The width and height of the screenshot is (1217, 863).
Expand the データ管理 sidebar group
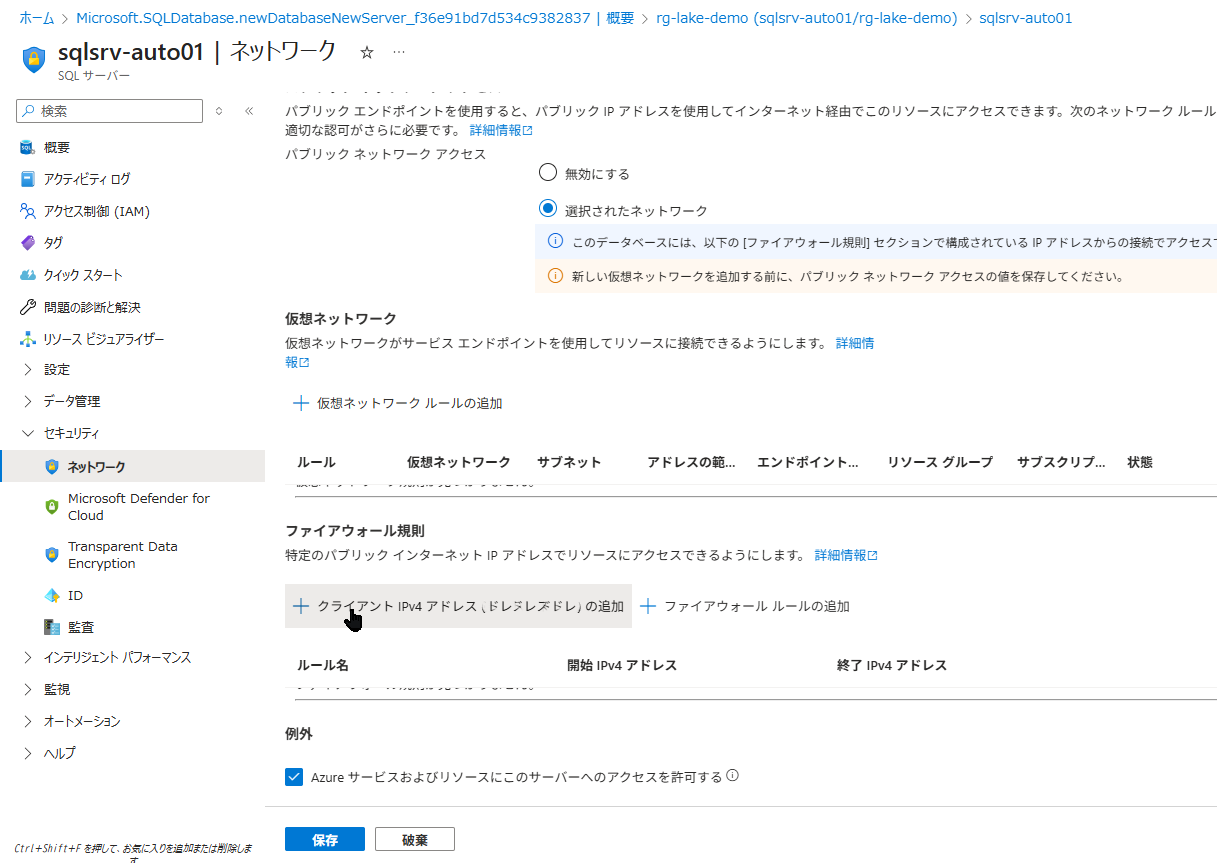click(72, 401)
